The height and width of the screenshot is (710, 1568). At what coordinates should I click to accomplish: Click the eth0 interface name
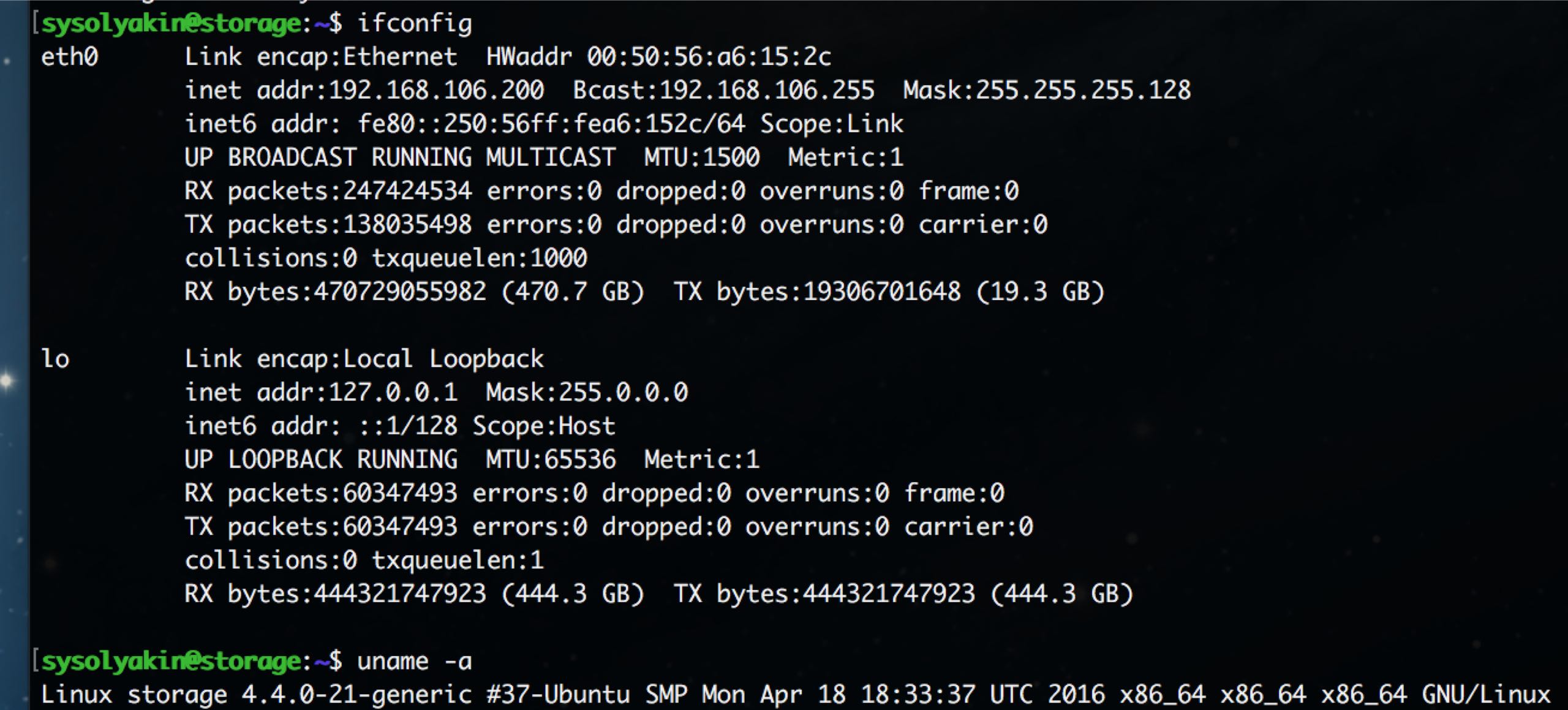point(69,57)
